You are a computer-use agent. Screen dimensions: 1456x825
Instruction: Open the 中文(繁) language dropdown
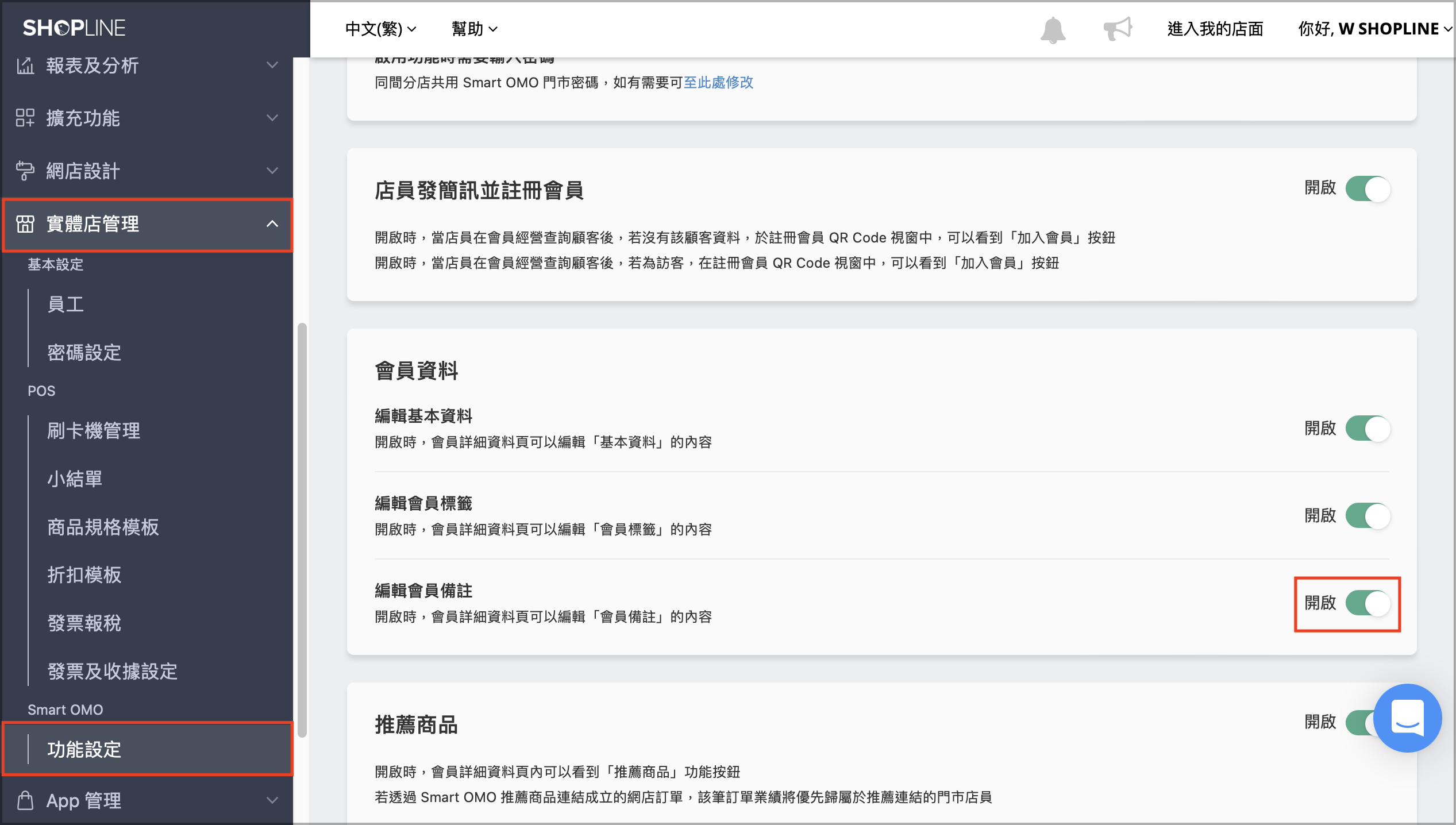tap(380, 29)
